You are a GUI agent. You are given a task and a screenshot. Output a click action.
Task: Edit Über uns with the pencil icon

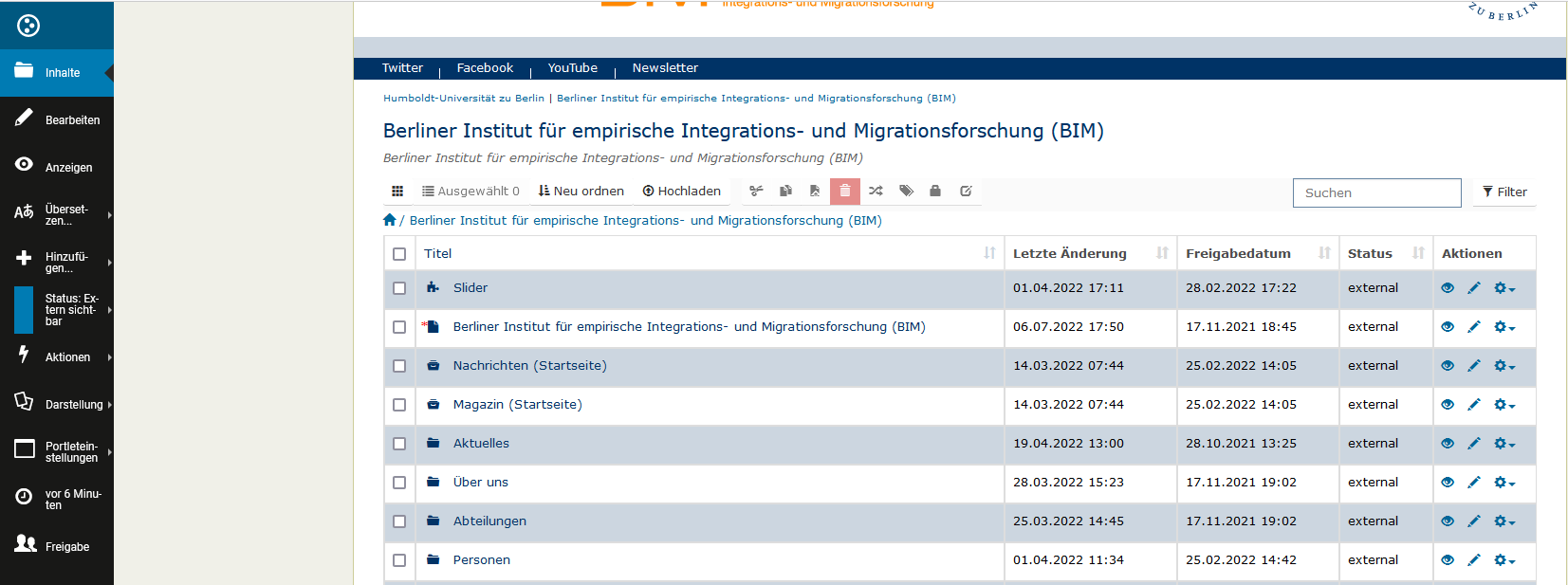click(1474, 483)
